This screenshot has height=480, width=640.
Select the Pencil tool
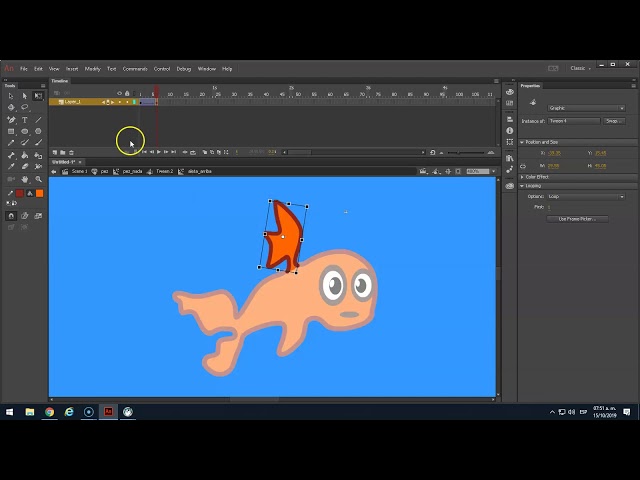click(x=11, y=143)
